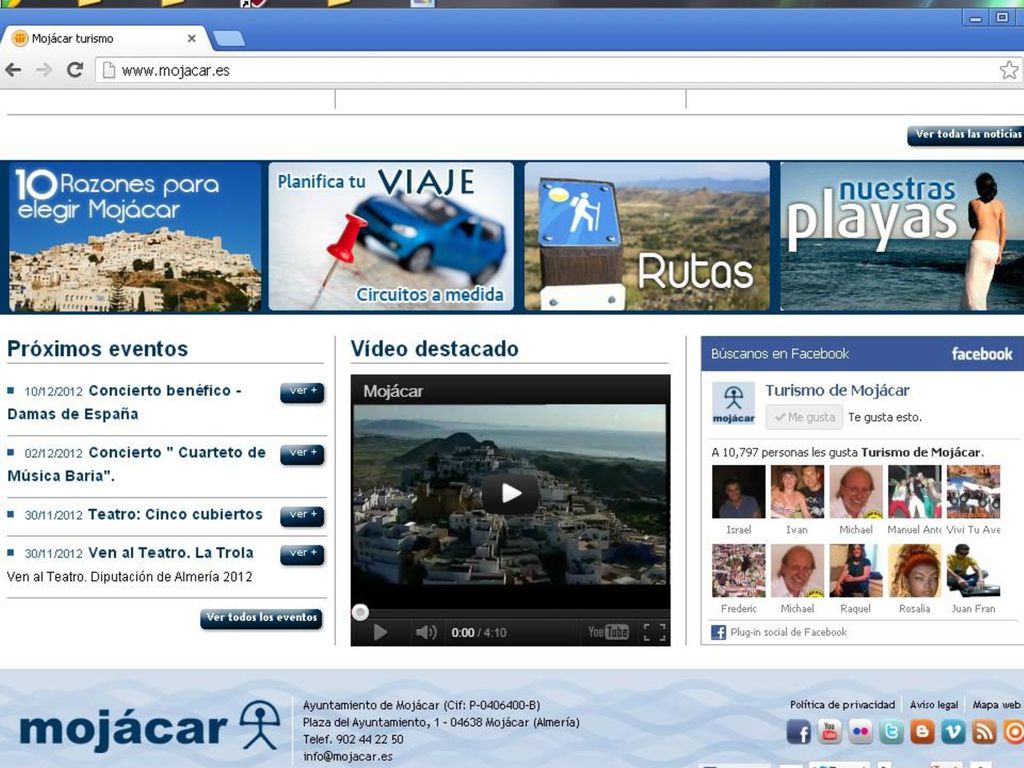Click the Me gusta button
The image size is (1024, 768).
[805, 417]
